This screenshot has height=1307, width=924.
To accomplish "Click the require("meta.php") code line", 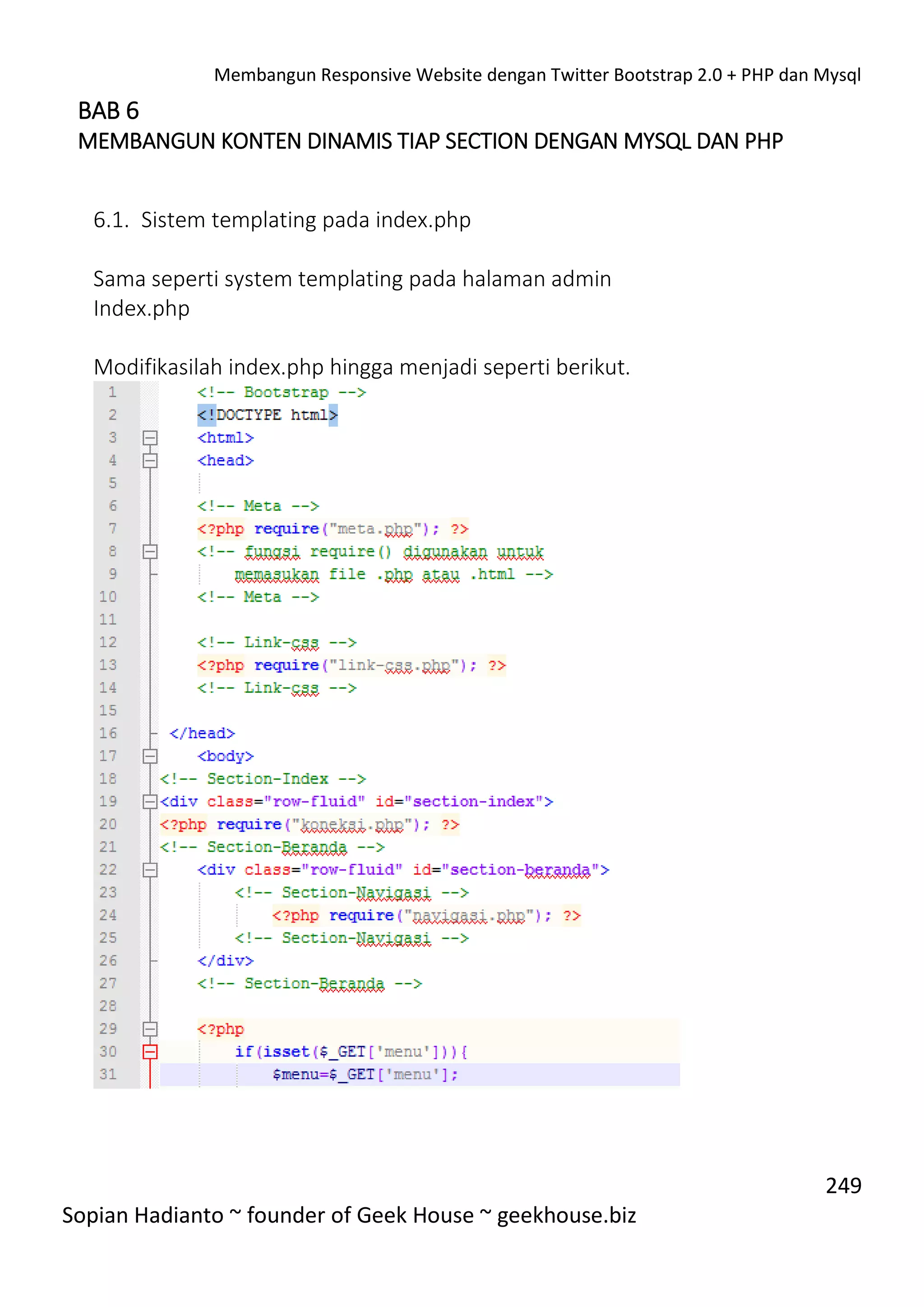I will pyautogui.click(x=333, y=529).
